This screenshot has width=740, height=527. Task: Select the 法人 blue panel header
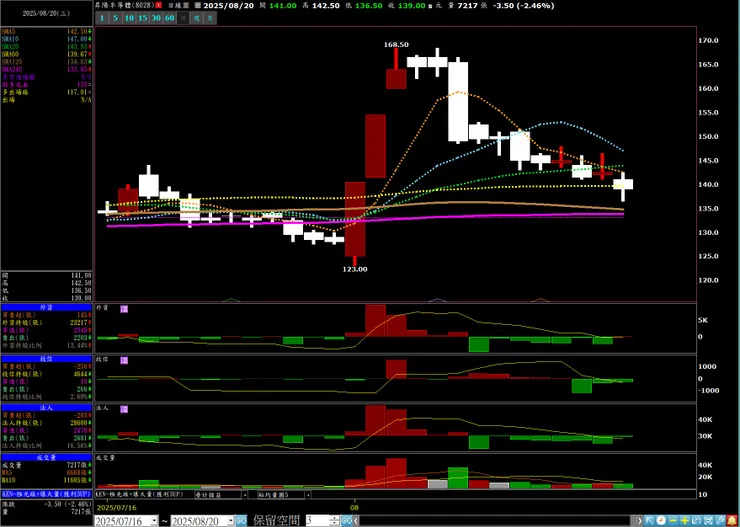46,408
